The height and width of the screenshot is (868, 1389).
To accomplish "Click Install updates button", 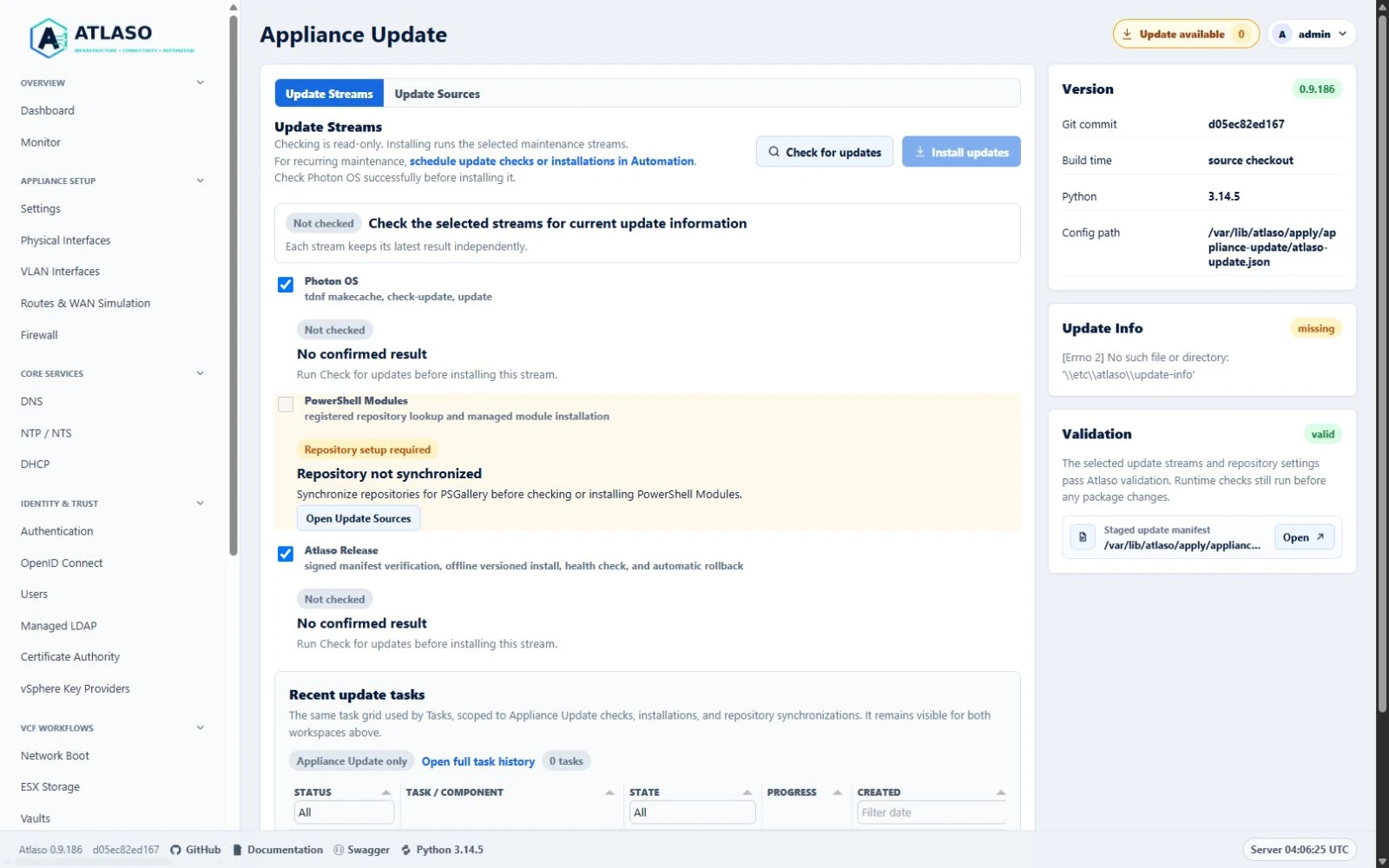I will click(x=961, y=152).
